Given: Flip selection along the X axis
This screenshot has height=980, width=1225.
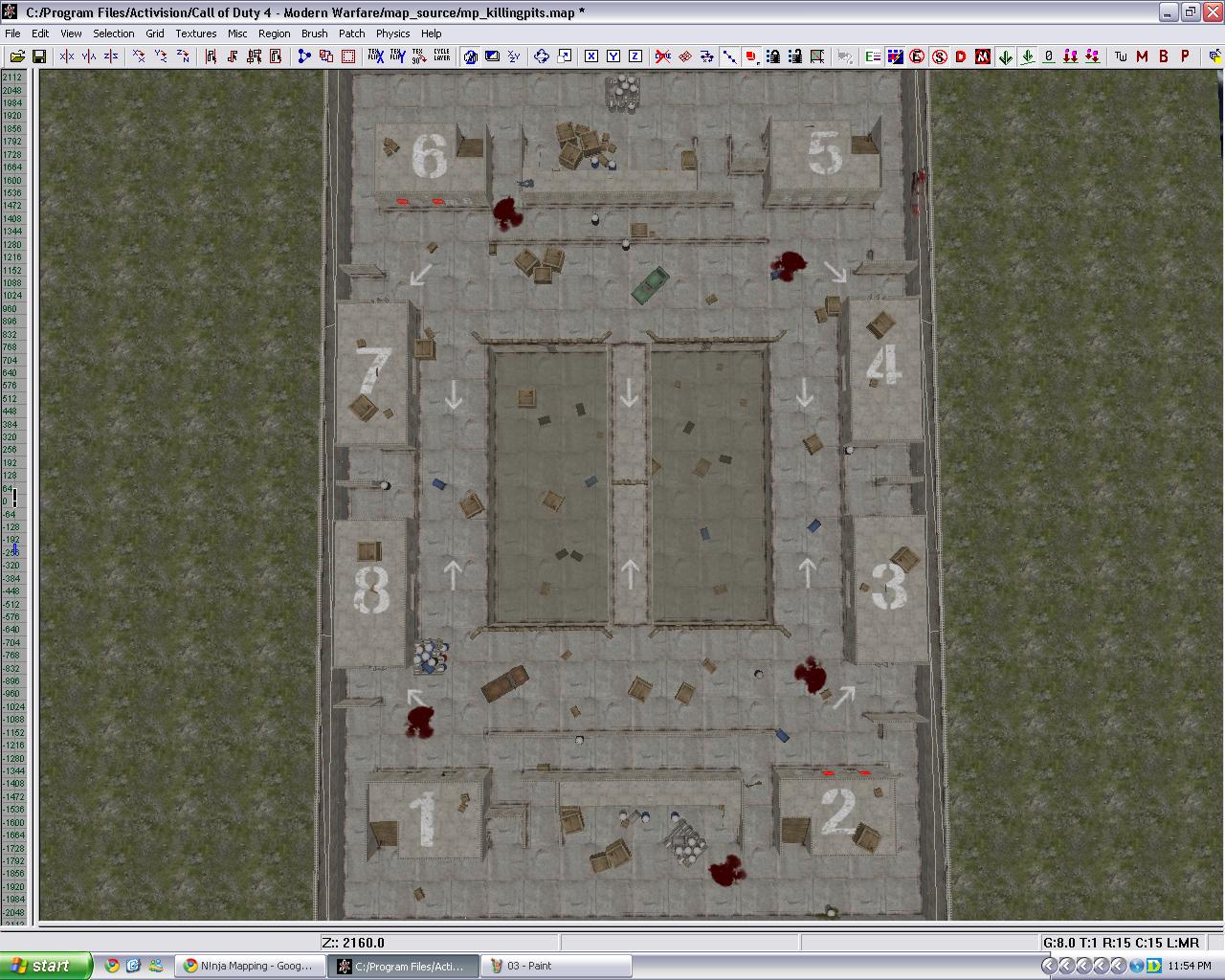Looking at the screenshot, I should tap(67, 56).
